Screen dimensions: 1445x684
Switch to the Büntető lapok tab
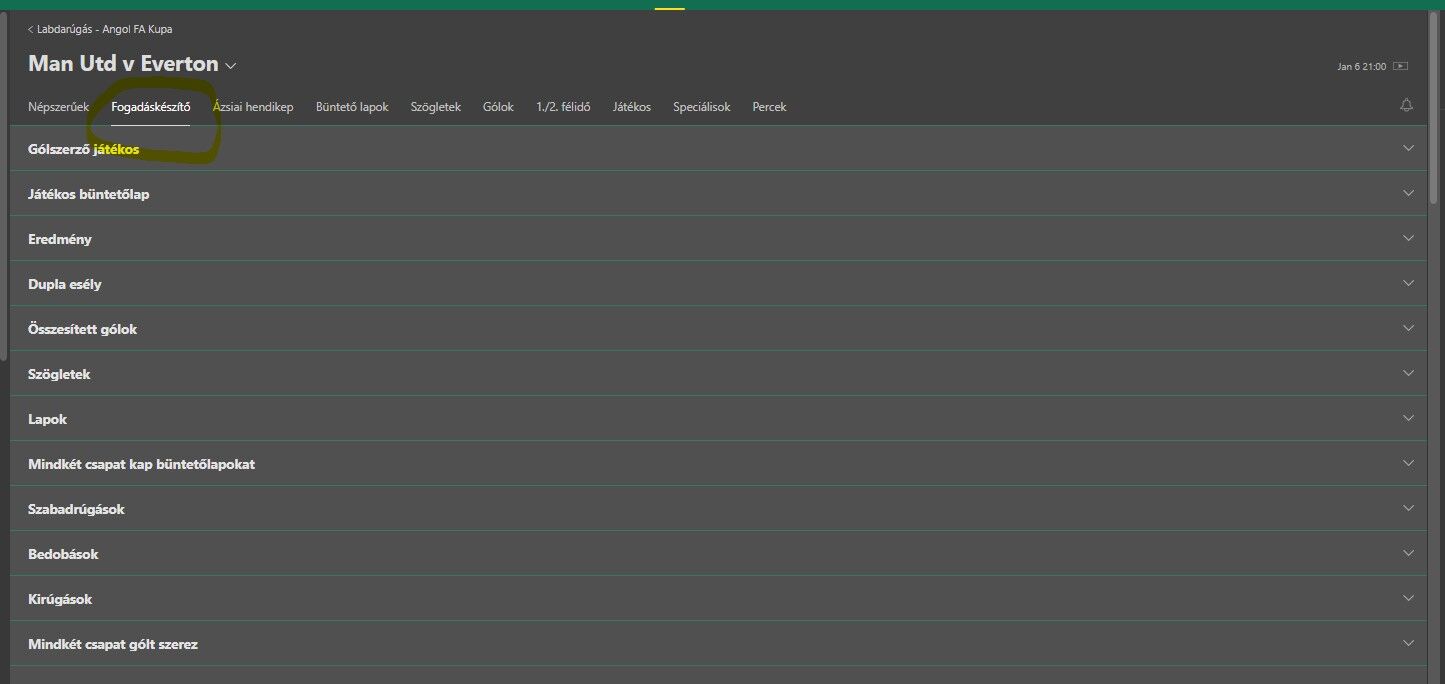(x=352, y=107)
